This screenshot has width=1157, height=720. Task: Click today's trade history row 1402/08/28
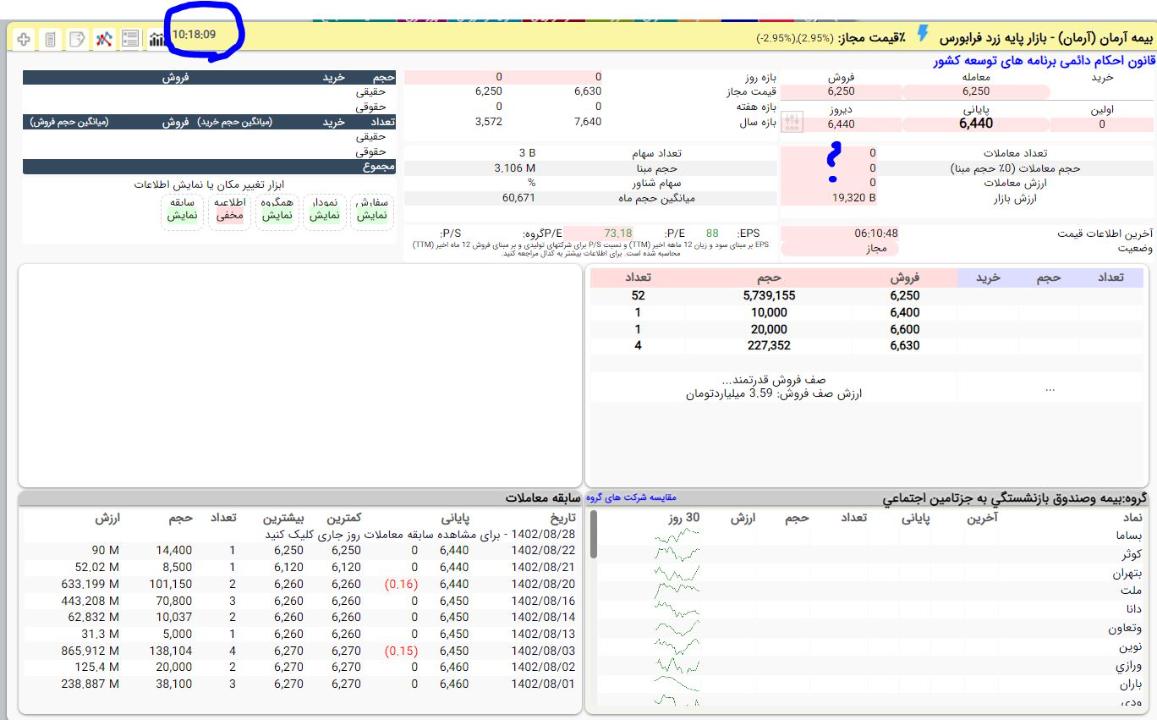(400, 534)
